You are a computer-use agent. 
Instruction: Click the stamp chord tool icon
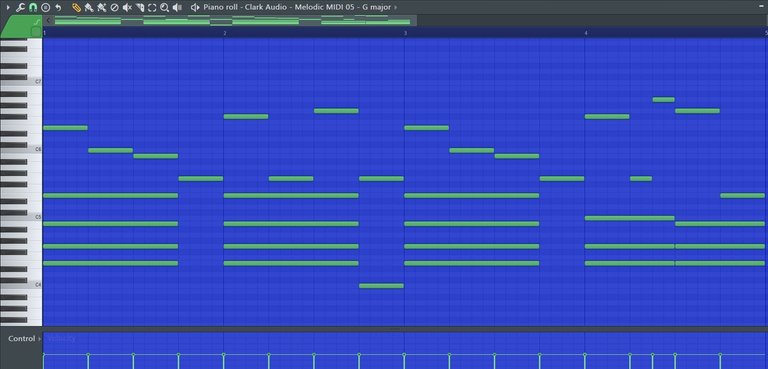46,7
